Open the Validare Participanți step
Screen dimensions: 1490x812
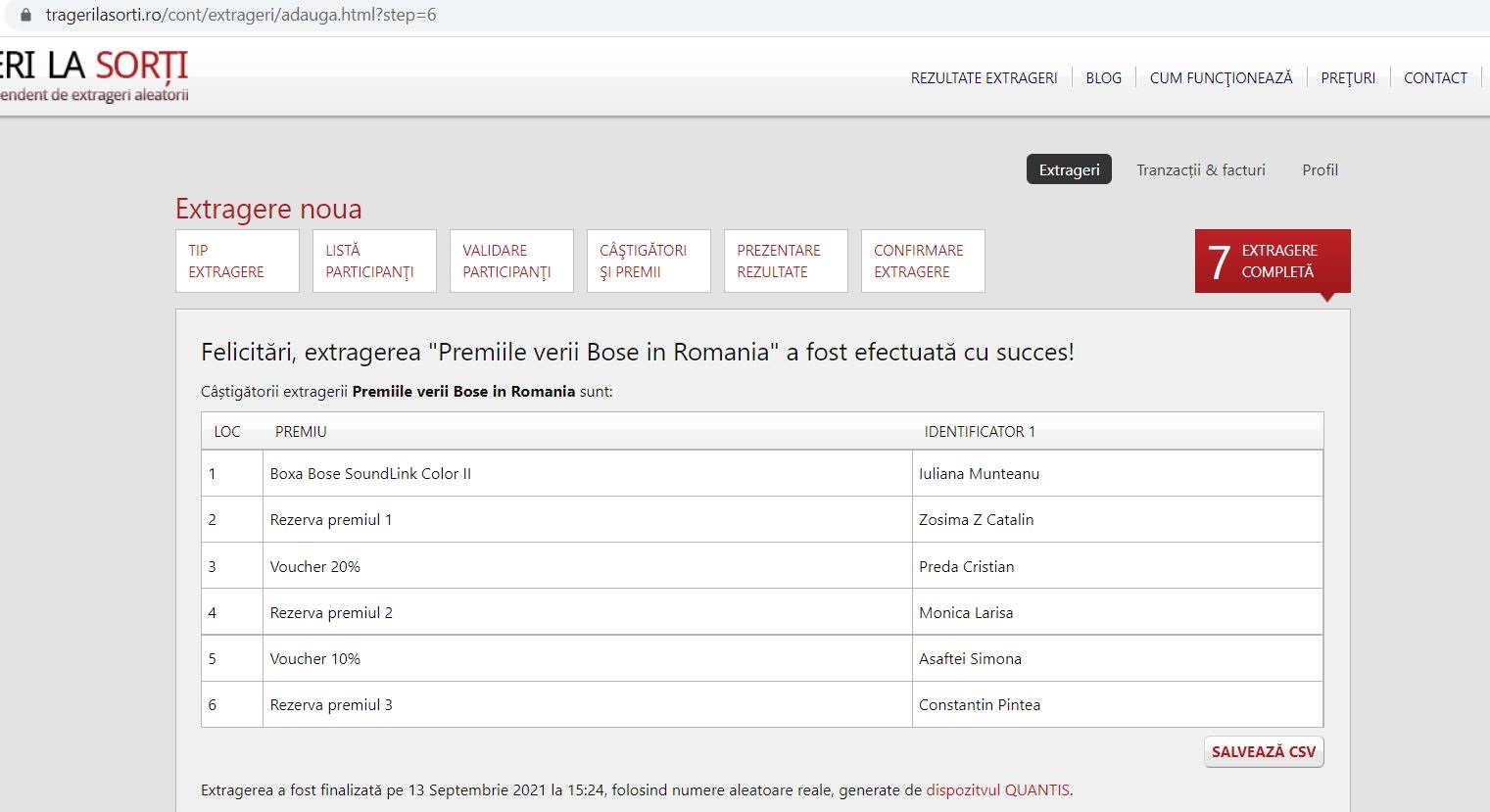(511, 262)
